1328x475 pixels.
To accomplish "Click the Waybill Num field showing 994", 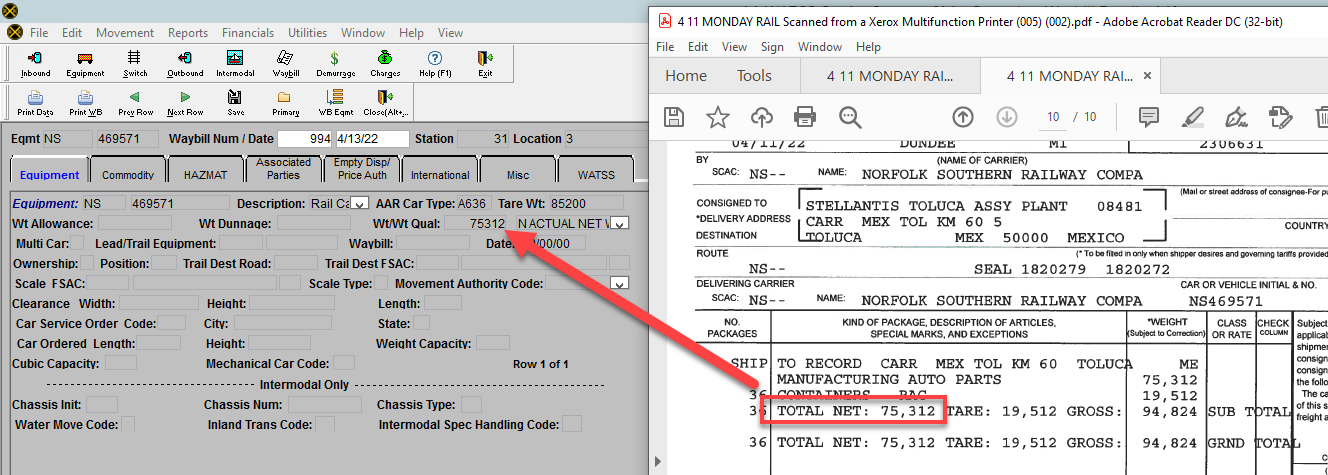I will click(305, 139).
